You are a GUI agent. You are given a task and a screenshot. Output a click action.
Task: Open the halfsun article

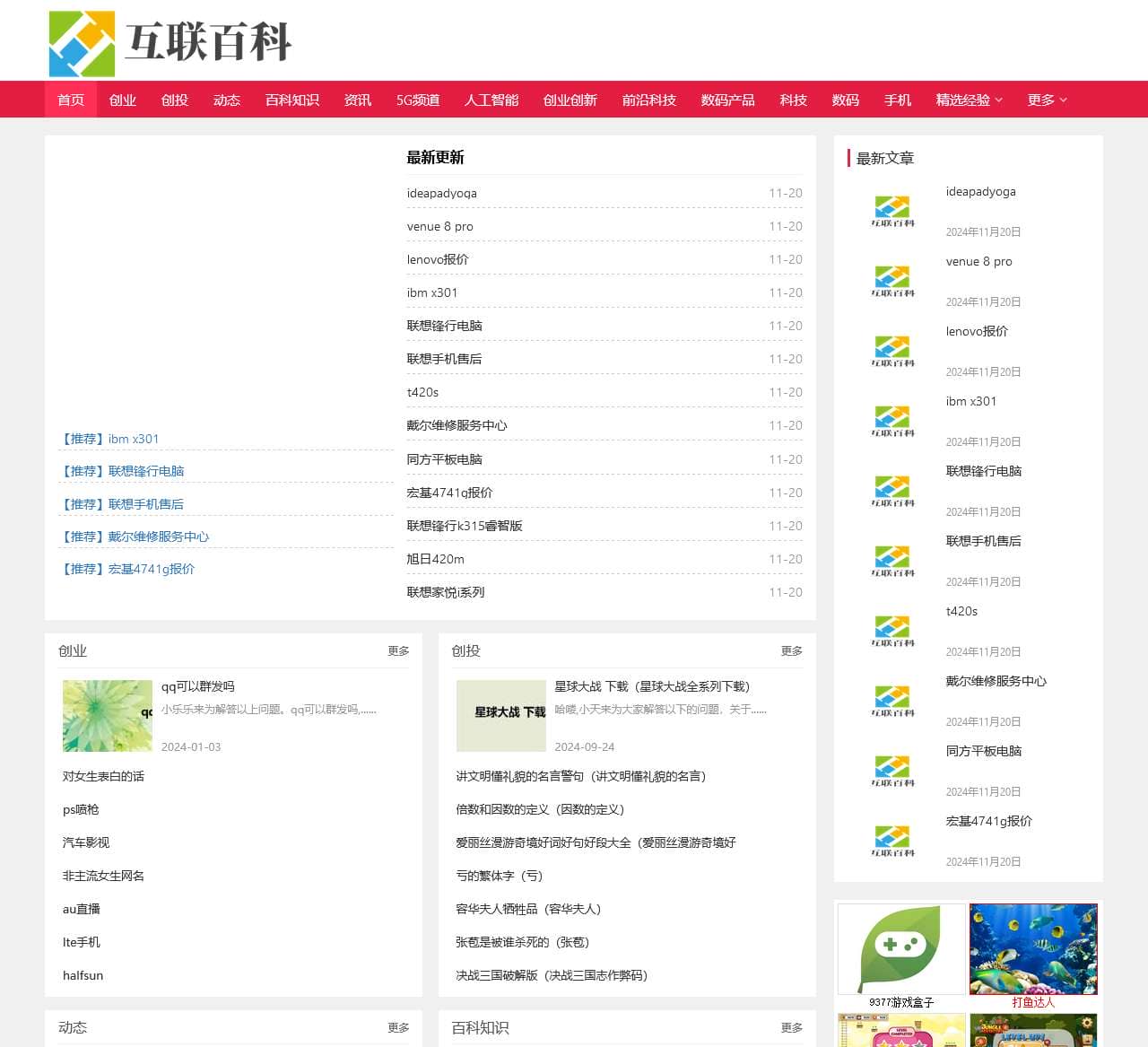[83, 975]
